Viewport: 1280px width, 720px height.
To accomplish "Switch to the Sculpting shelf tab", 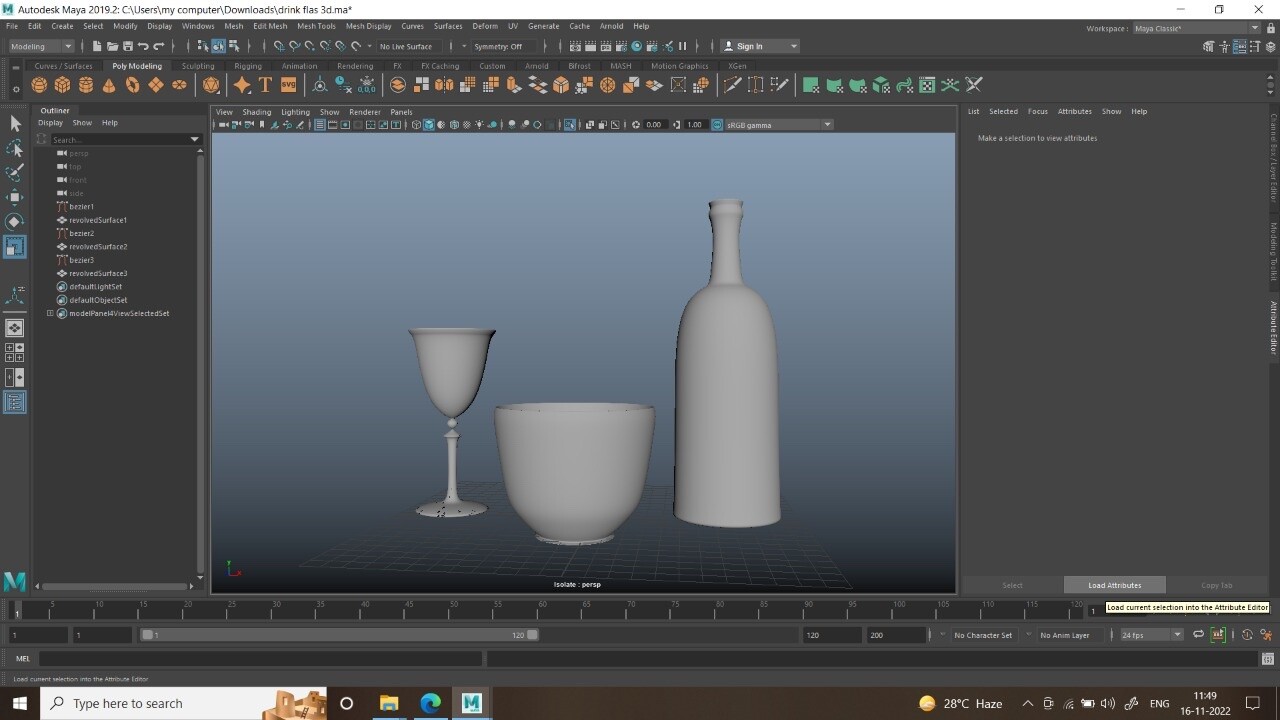I will pyautogui.click(x=198, y=66).
